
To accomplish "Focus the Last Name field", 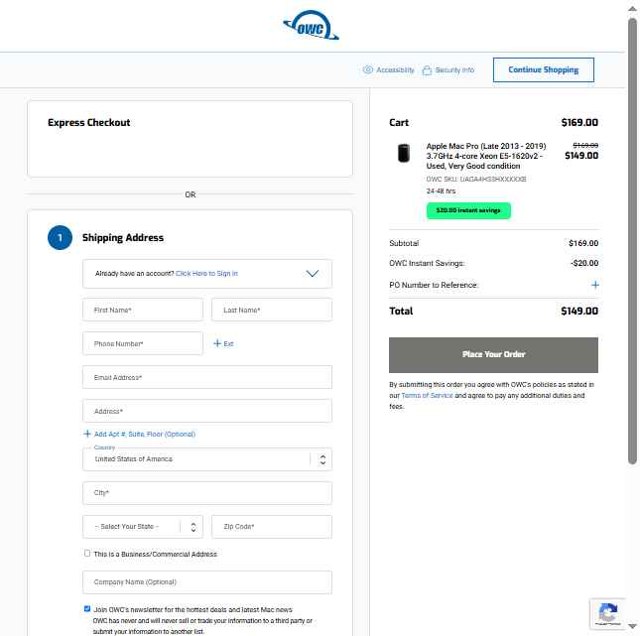I will click(272, 310).
